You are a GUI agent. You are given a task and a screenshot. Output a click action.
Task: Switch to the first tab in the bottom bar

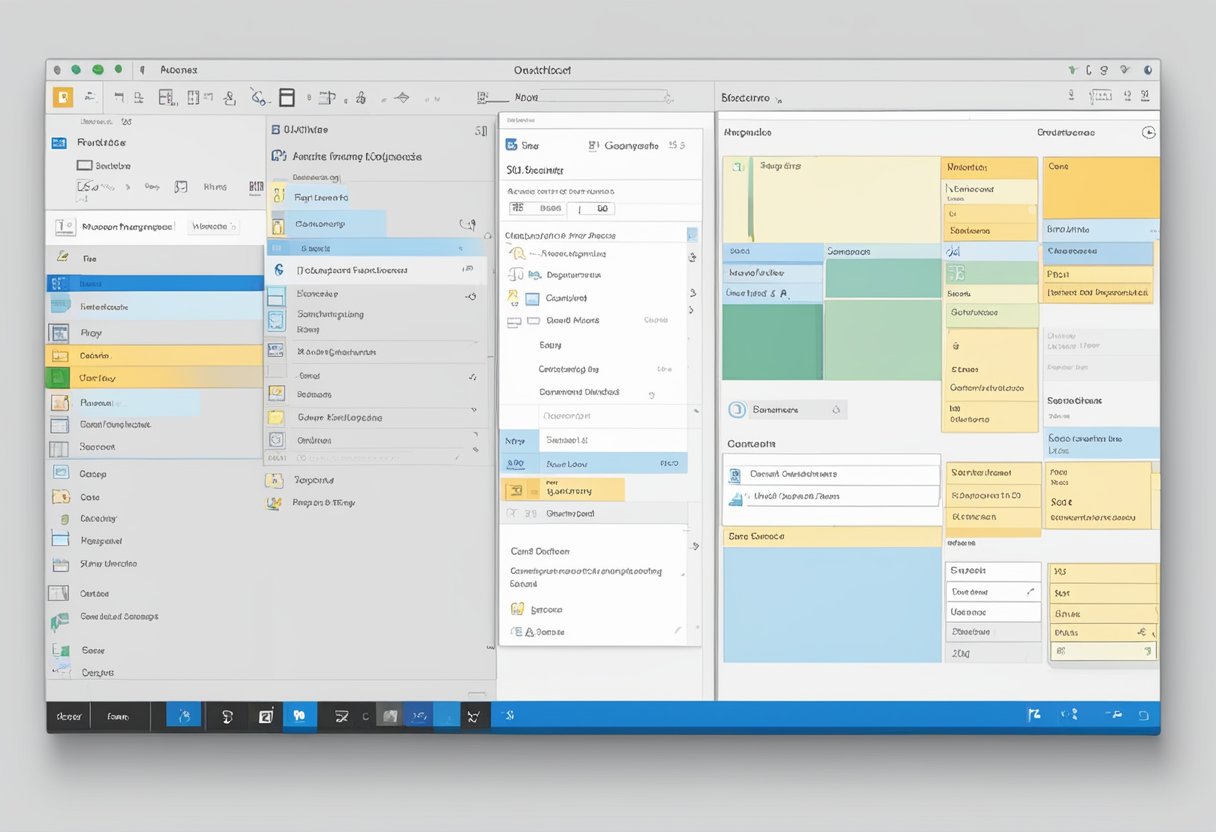67,716
